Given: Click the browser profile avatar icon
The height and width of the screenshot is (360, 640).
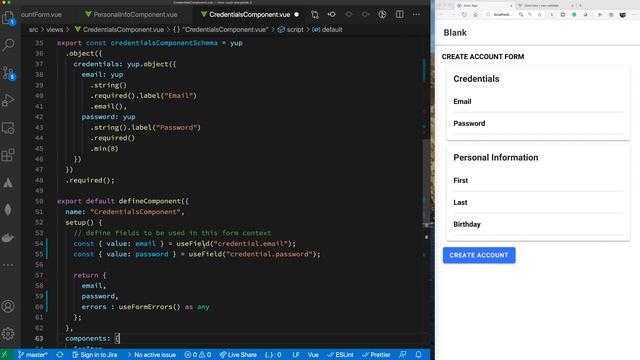Looking at the screenshot, I should click(622, 14).
